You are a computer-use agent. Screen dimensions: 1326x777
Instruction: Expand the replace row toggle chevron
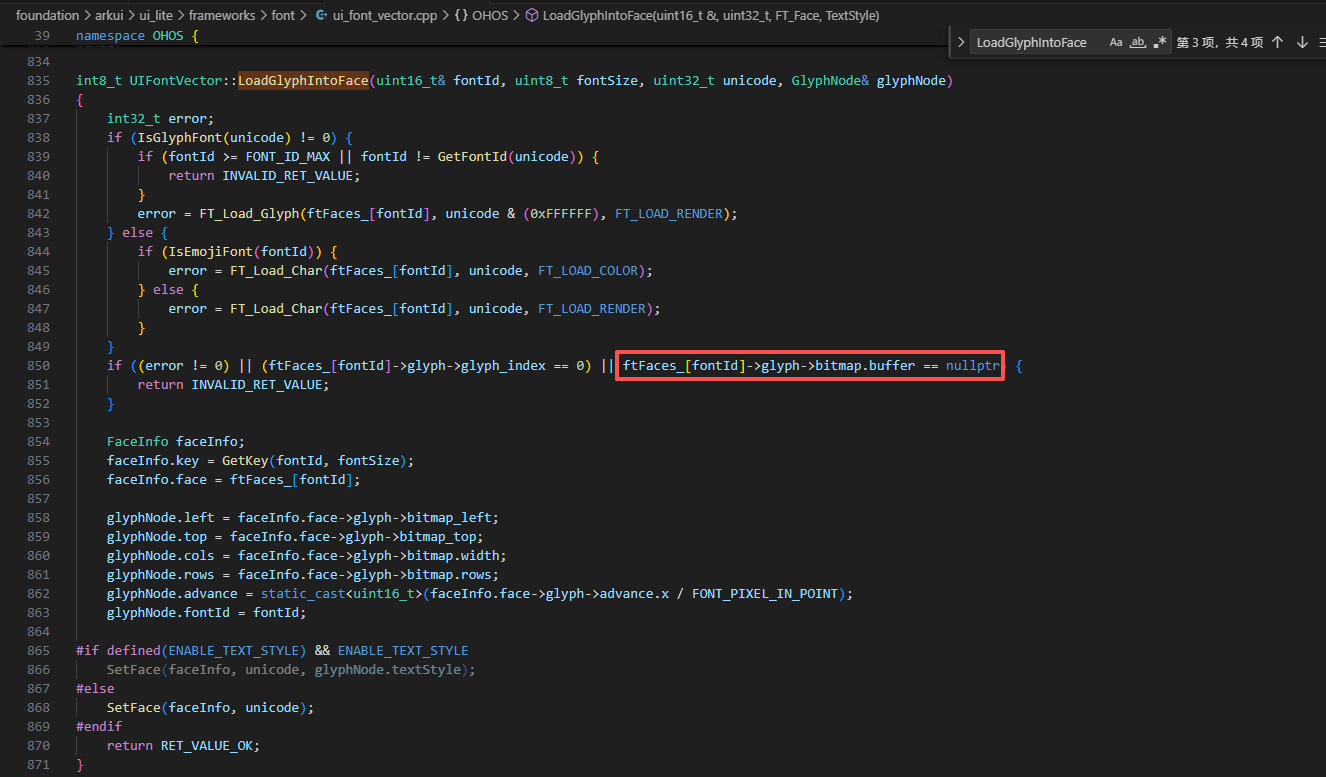click(961, 42)
